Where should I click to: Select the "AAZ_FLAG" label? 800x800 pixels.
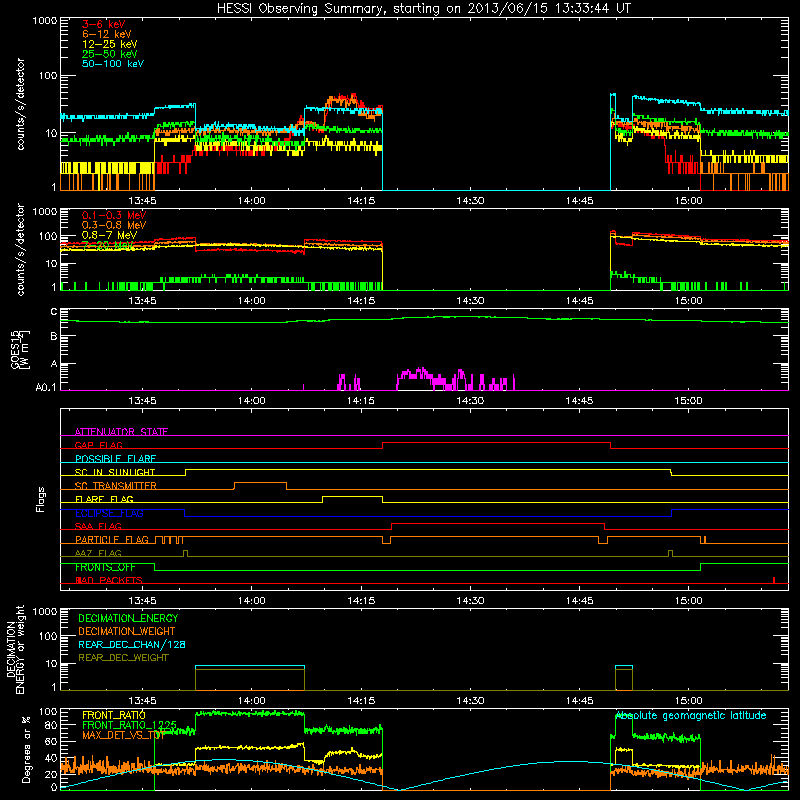(x=98, y=553)
